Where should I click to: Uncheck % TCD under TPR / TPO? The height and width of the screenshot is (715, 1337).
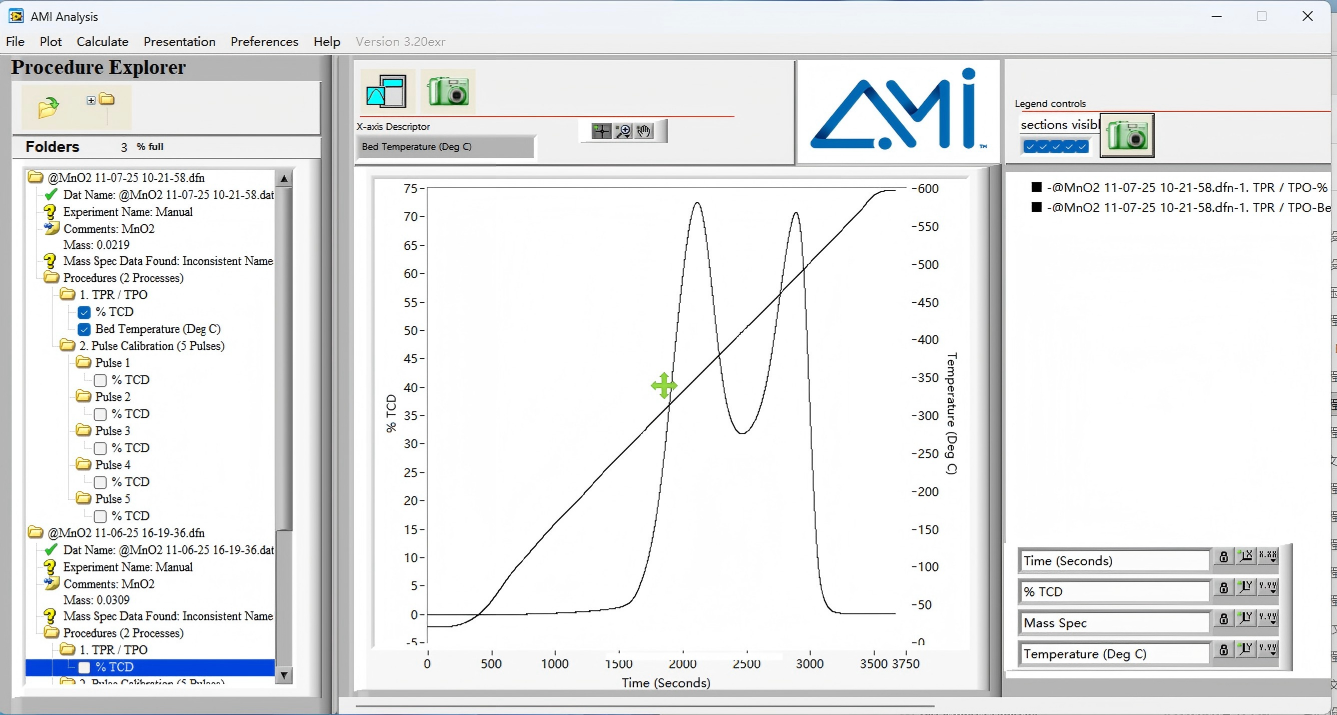click(85, 312)
